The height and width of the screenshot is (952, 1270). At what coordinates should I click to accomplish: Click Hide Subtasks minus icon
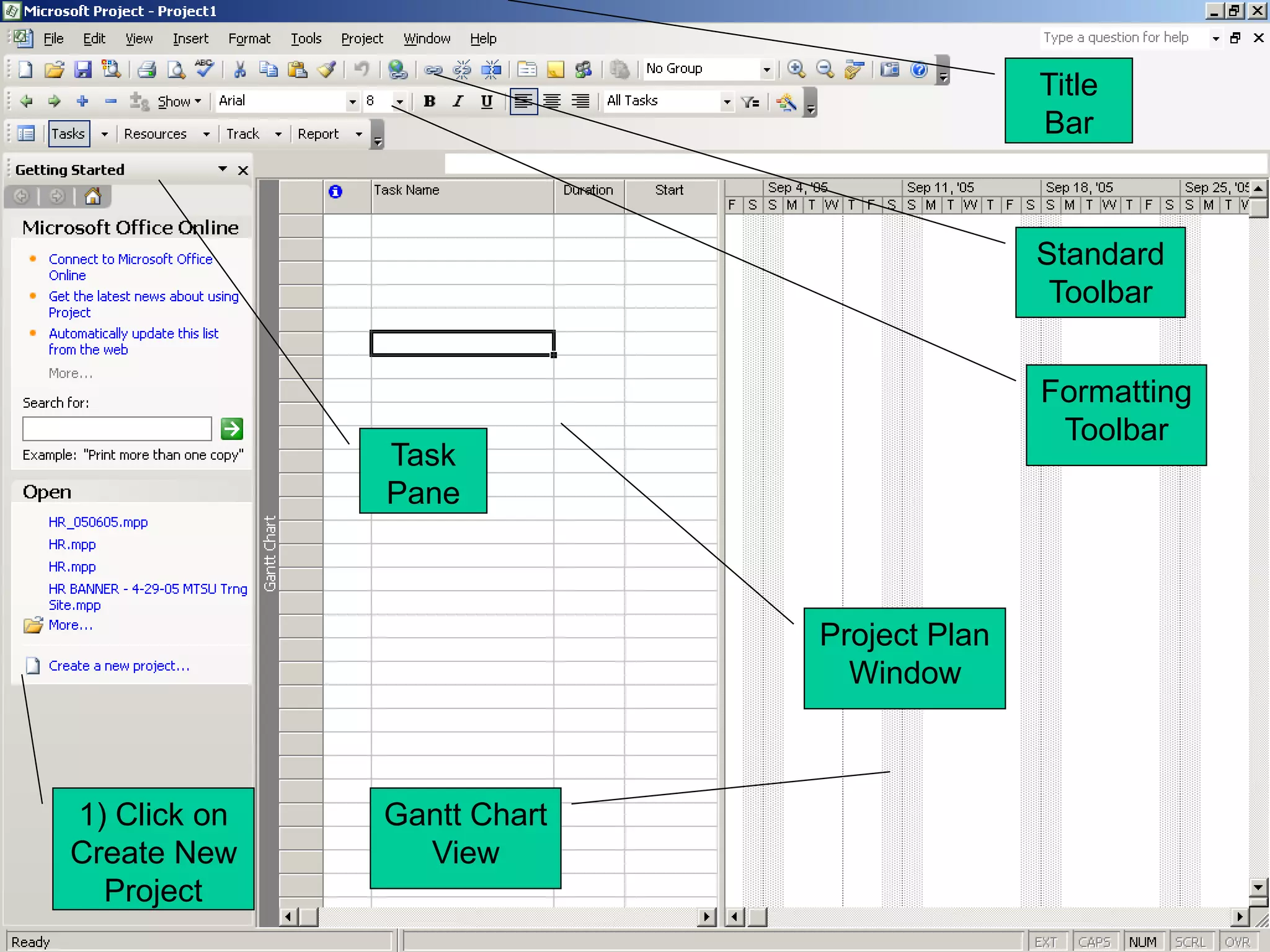click(x=111, y=101)
